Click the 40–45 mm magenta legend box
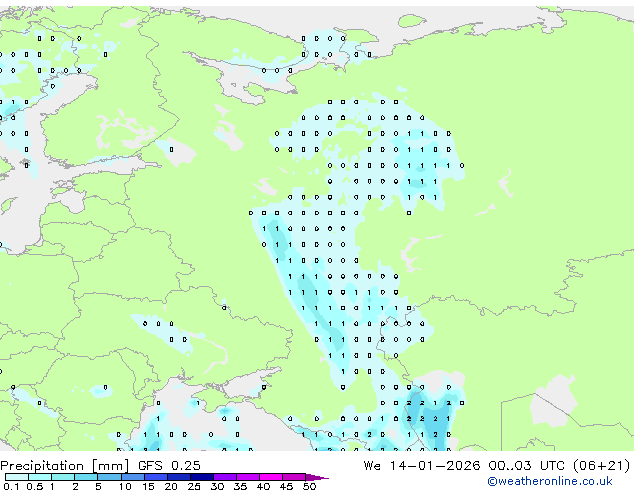This screenshot has width=634, height=490. pos(271,477)
